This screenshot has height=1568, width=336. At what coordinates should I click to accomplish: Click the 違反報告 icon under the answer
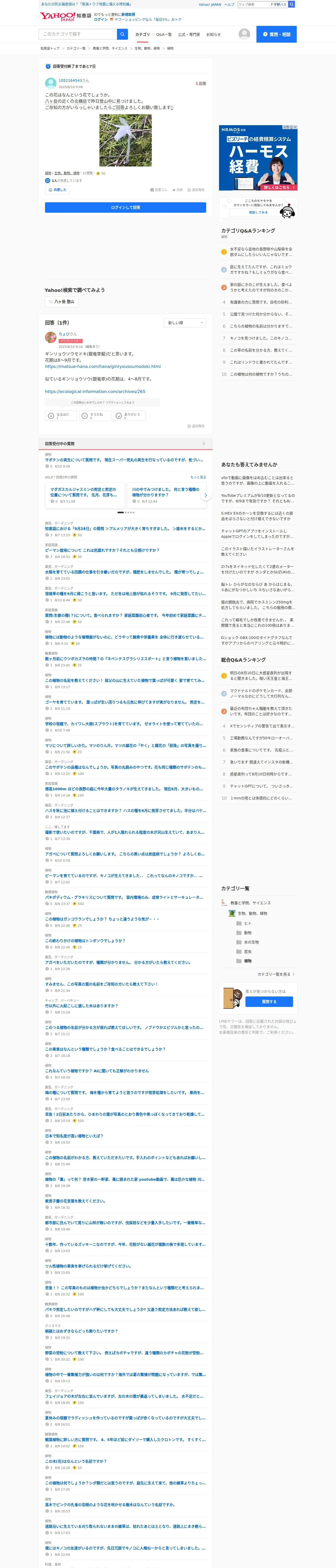(x=189, y=426)
